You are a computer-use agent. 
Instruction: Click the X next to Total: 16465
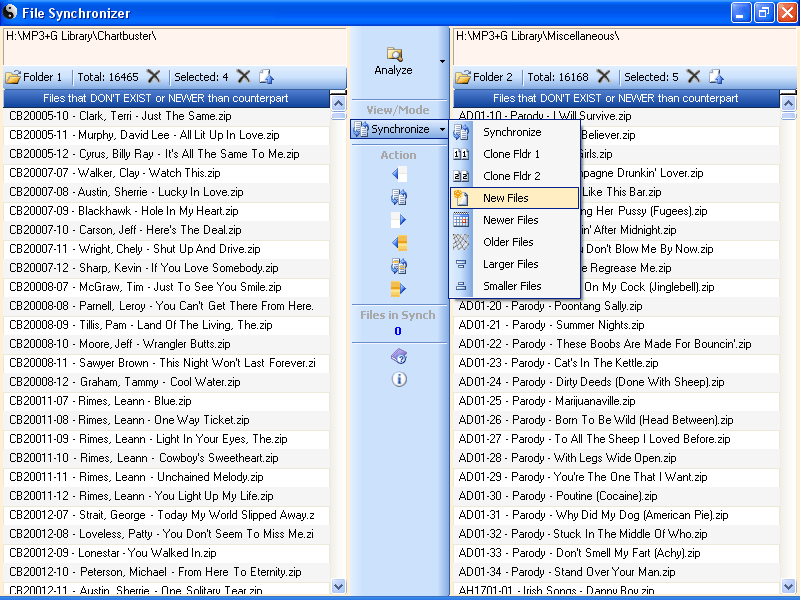pyautogui.click(x=153, y=77)
